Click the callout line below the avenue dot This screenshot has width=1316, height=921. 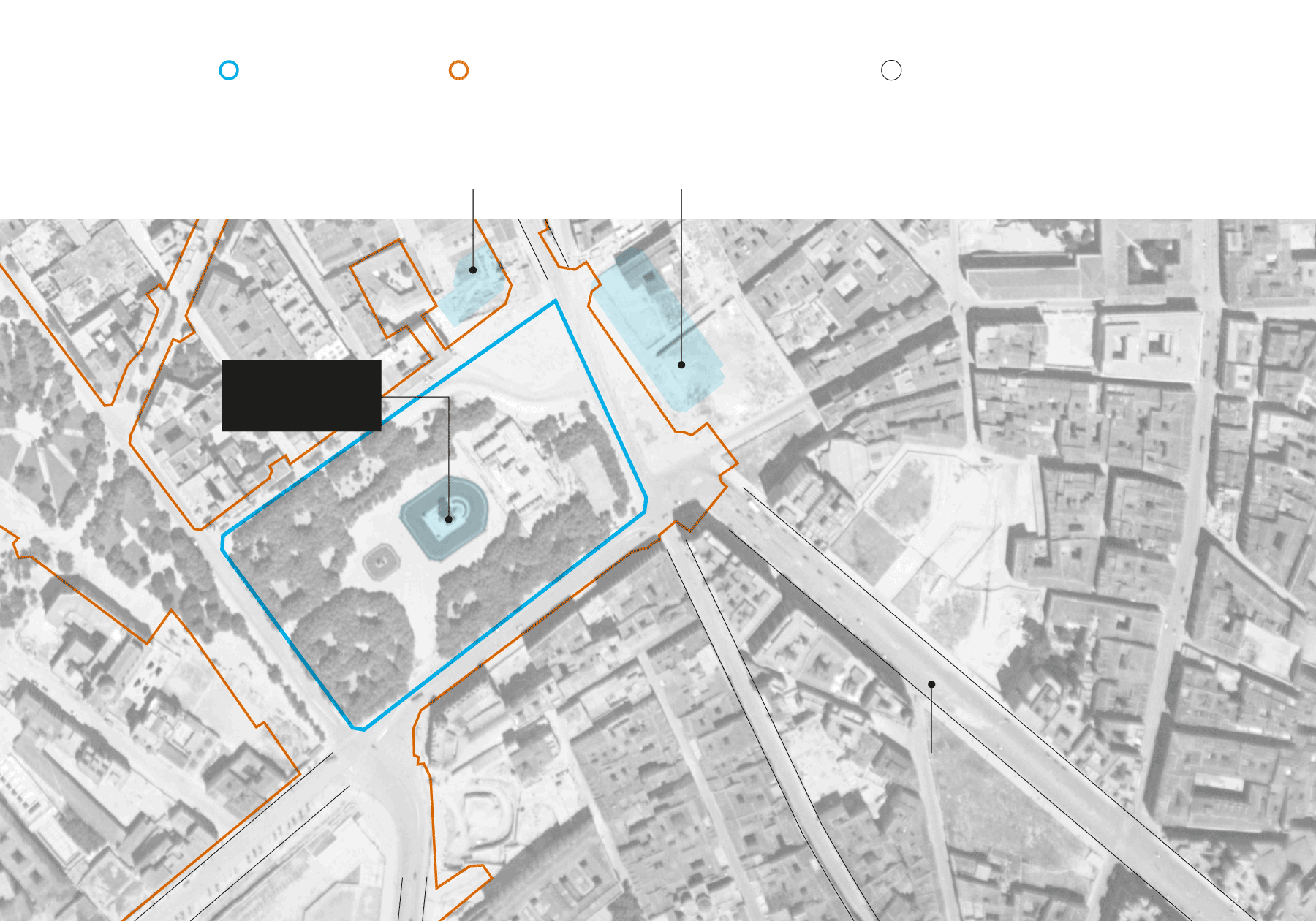(x=931, y=724)
